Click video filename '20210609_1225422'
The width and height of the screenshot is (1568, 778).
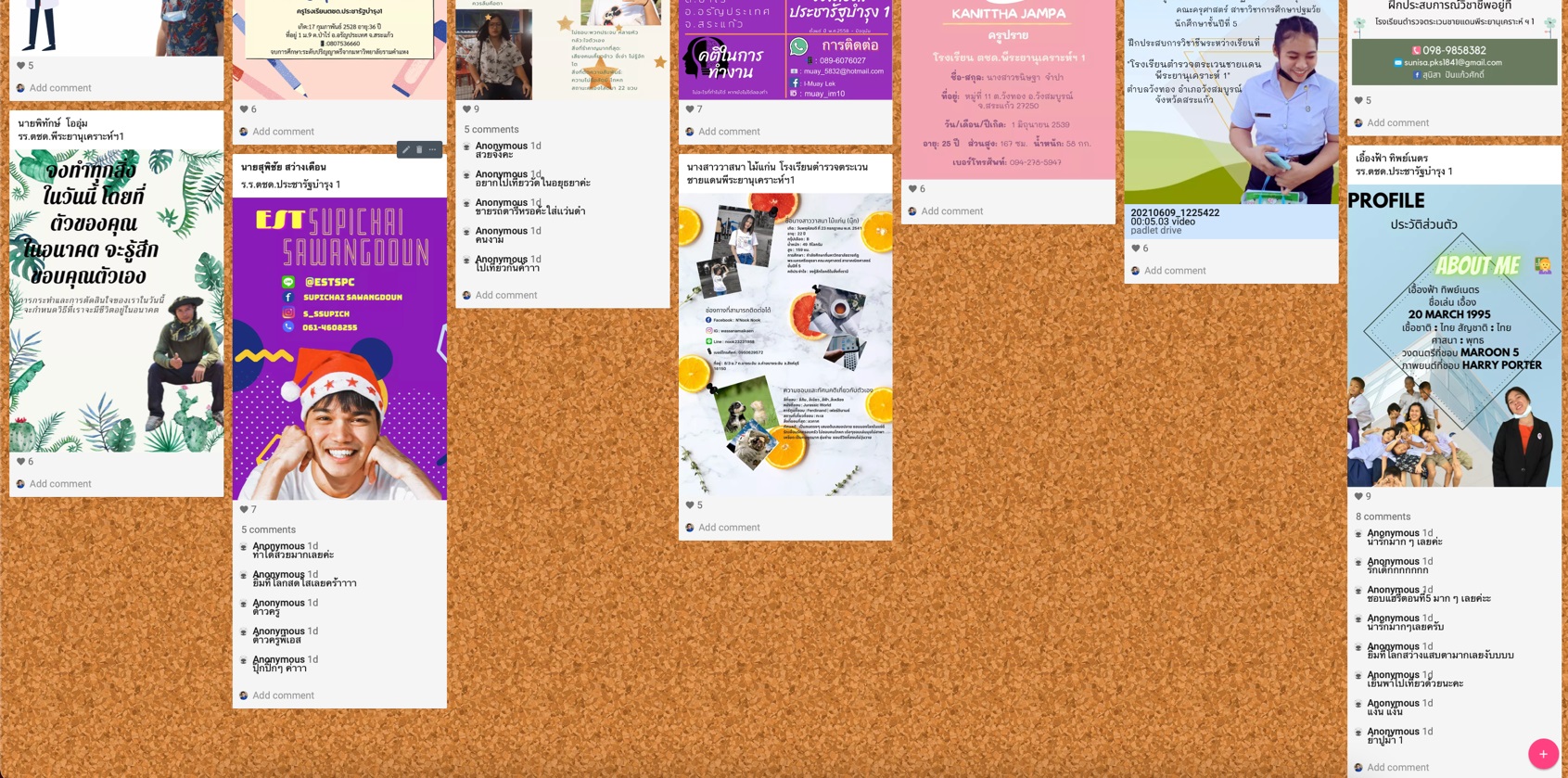1175,213
